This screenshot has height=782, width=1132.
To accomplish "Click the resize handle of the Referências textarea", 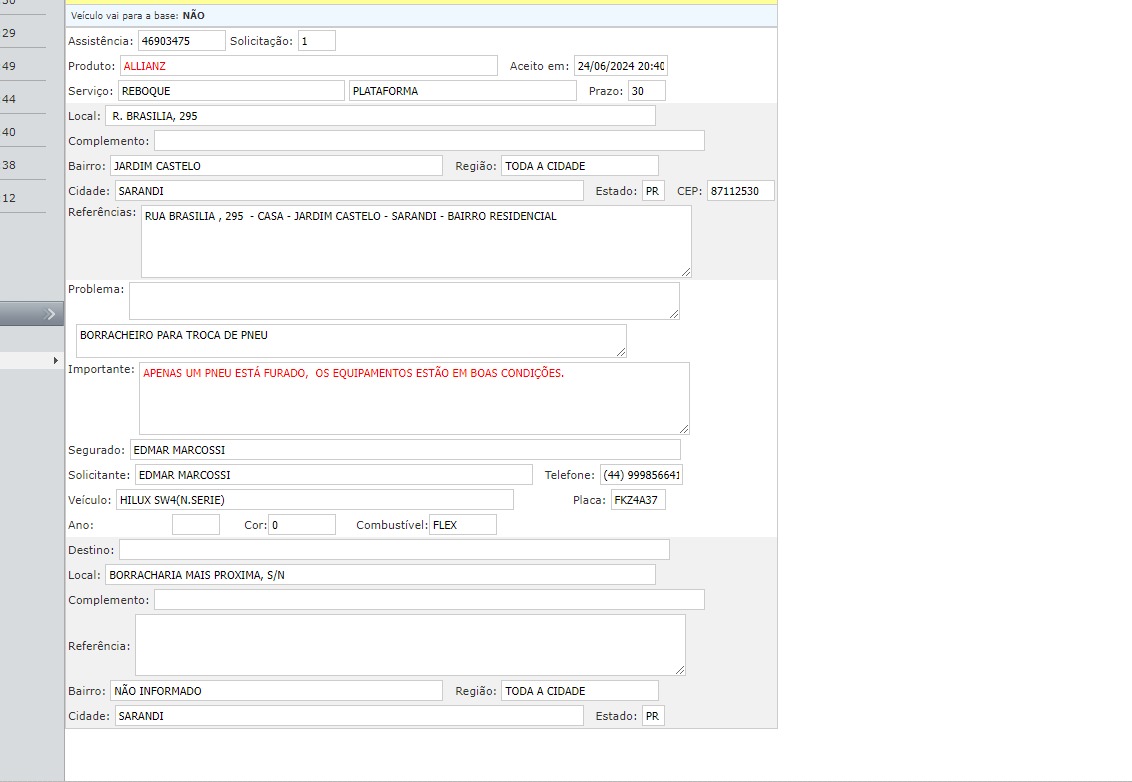I will coord(685,271).
